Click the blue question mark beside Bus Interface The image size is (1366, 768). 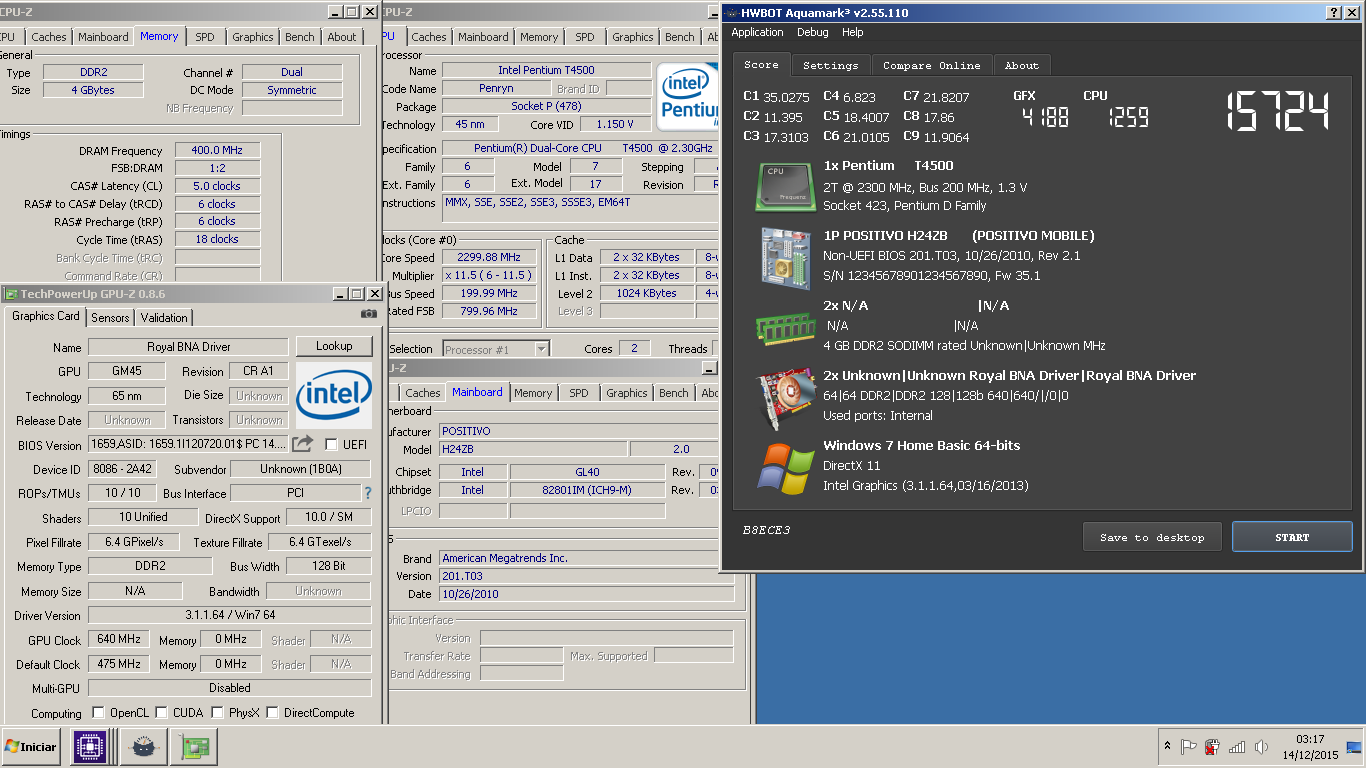click(367, 493)
